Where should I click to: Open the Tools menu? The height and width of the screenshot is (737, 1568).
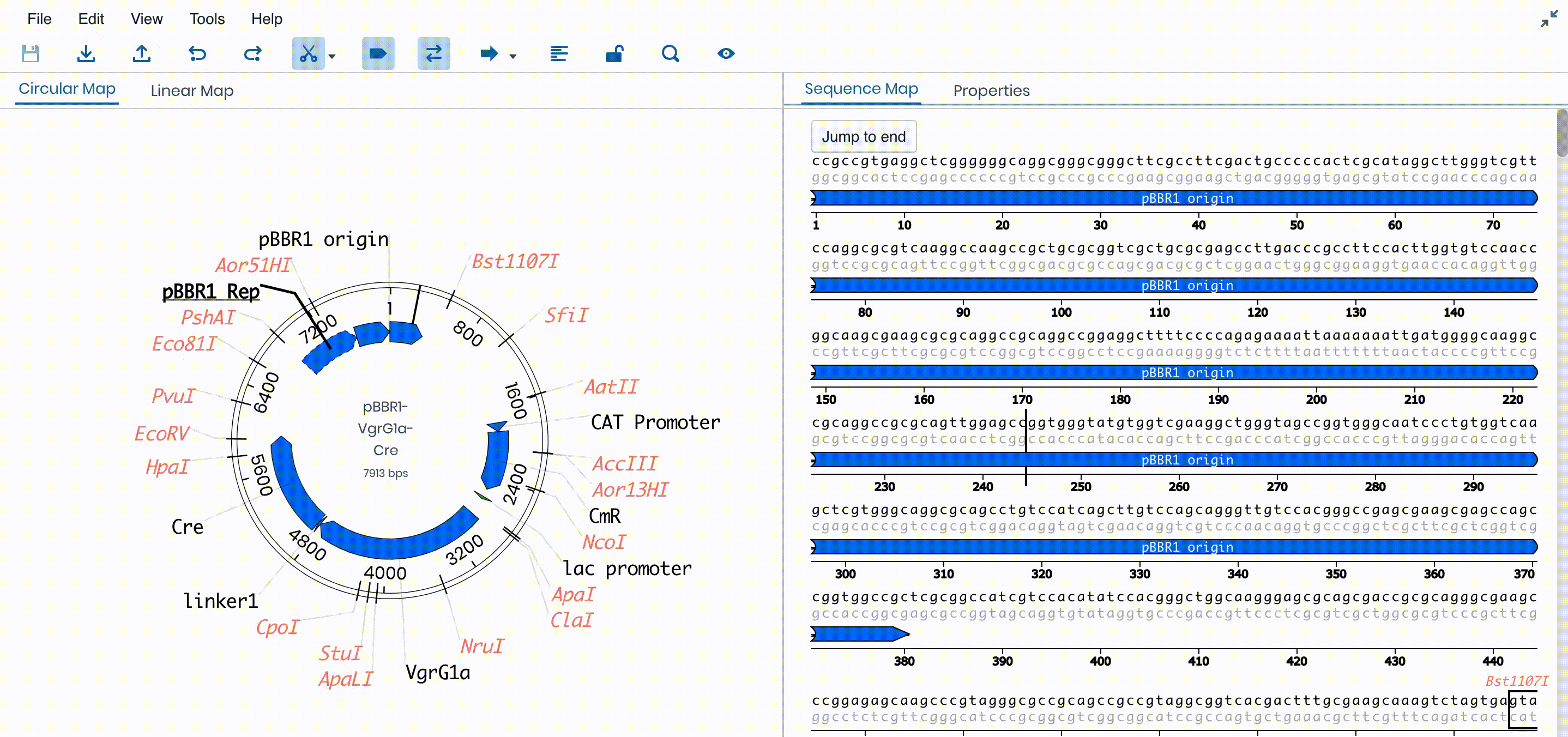[x=207, y=19]
